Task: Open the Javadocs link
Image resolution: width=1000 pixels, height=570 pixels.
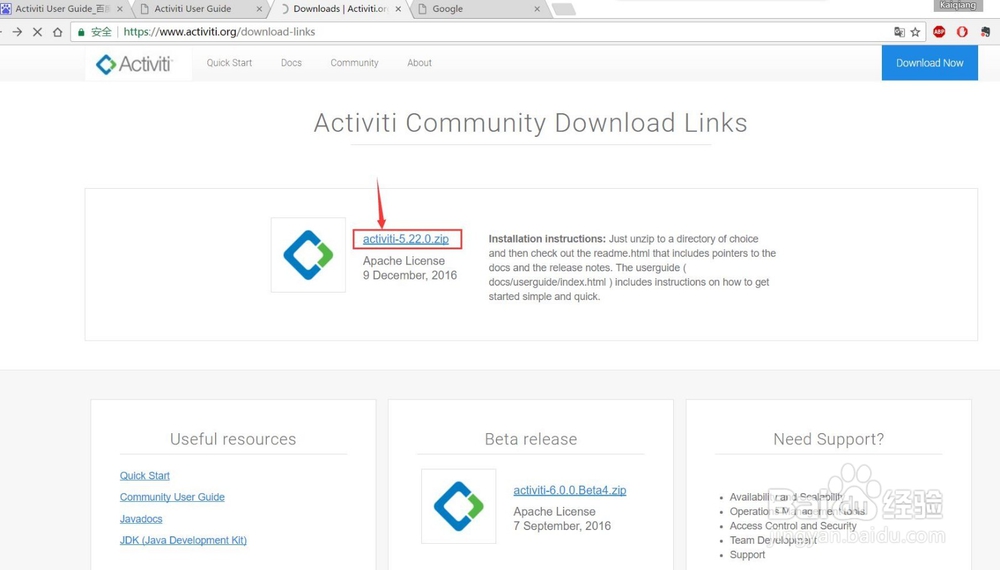Action: (141, 519)
